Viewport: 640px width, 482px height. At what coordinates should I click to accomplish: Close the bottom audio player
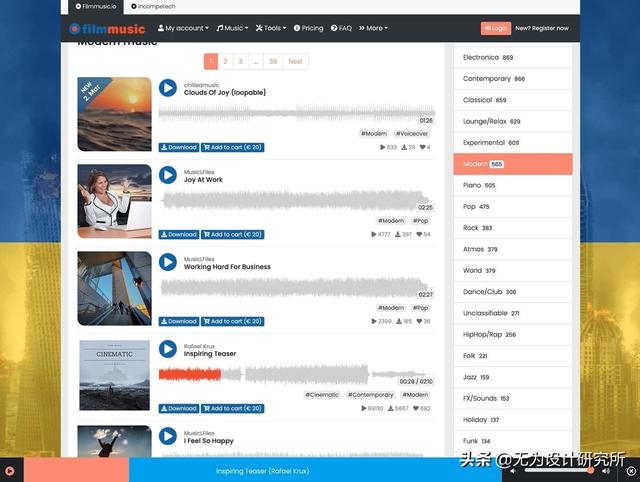[631, 471]
